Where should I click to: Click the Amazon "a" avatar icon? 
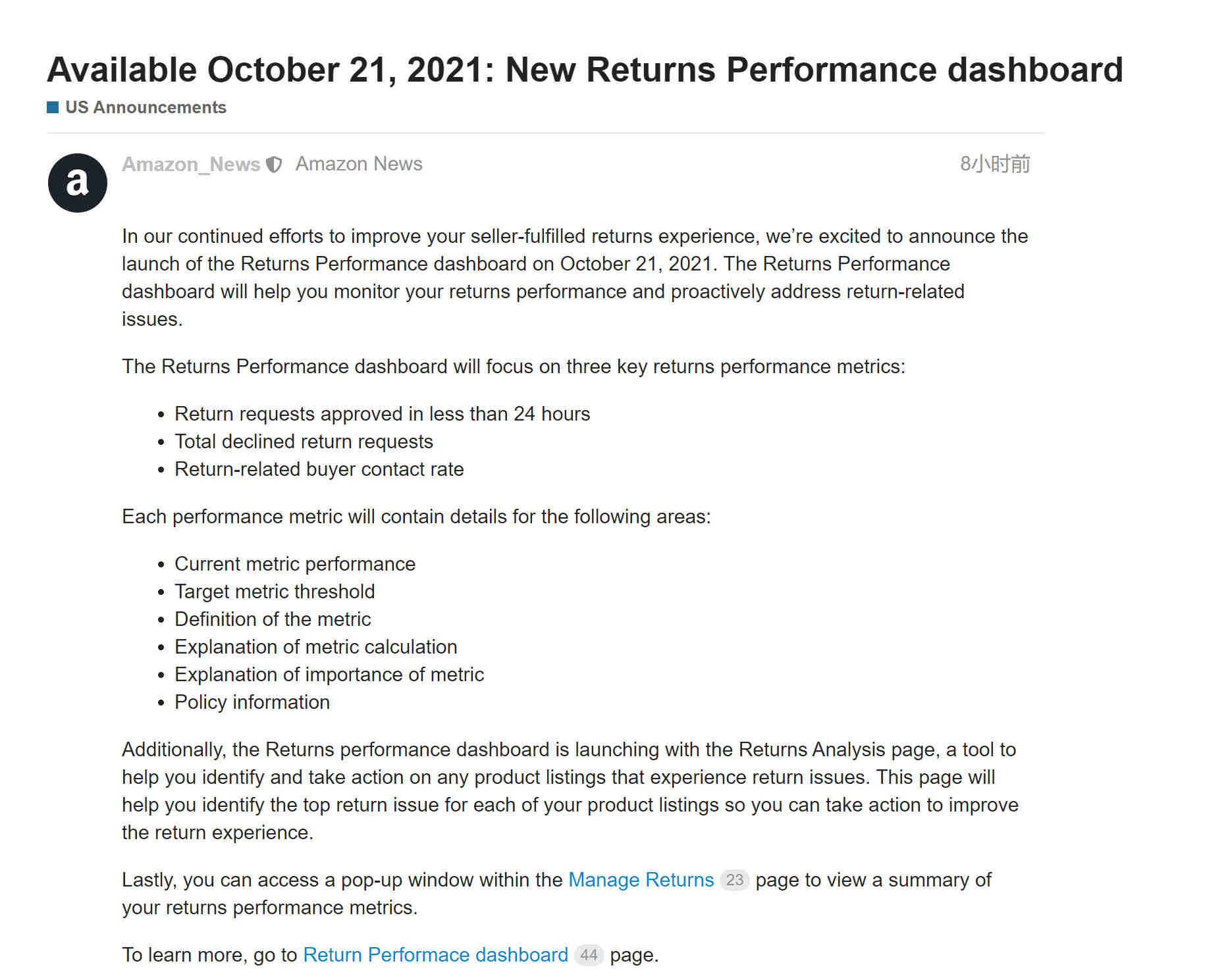click(78, 183)
